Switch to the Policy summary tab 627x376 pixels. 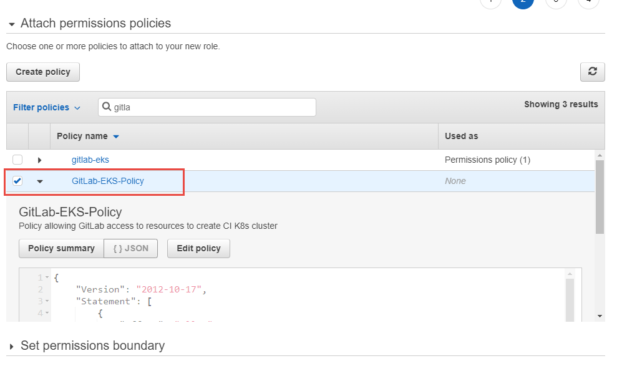(61, 248)
